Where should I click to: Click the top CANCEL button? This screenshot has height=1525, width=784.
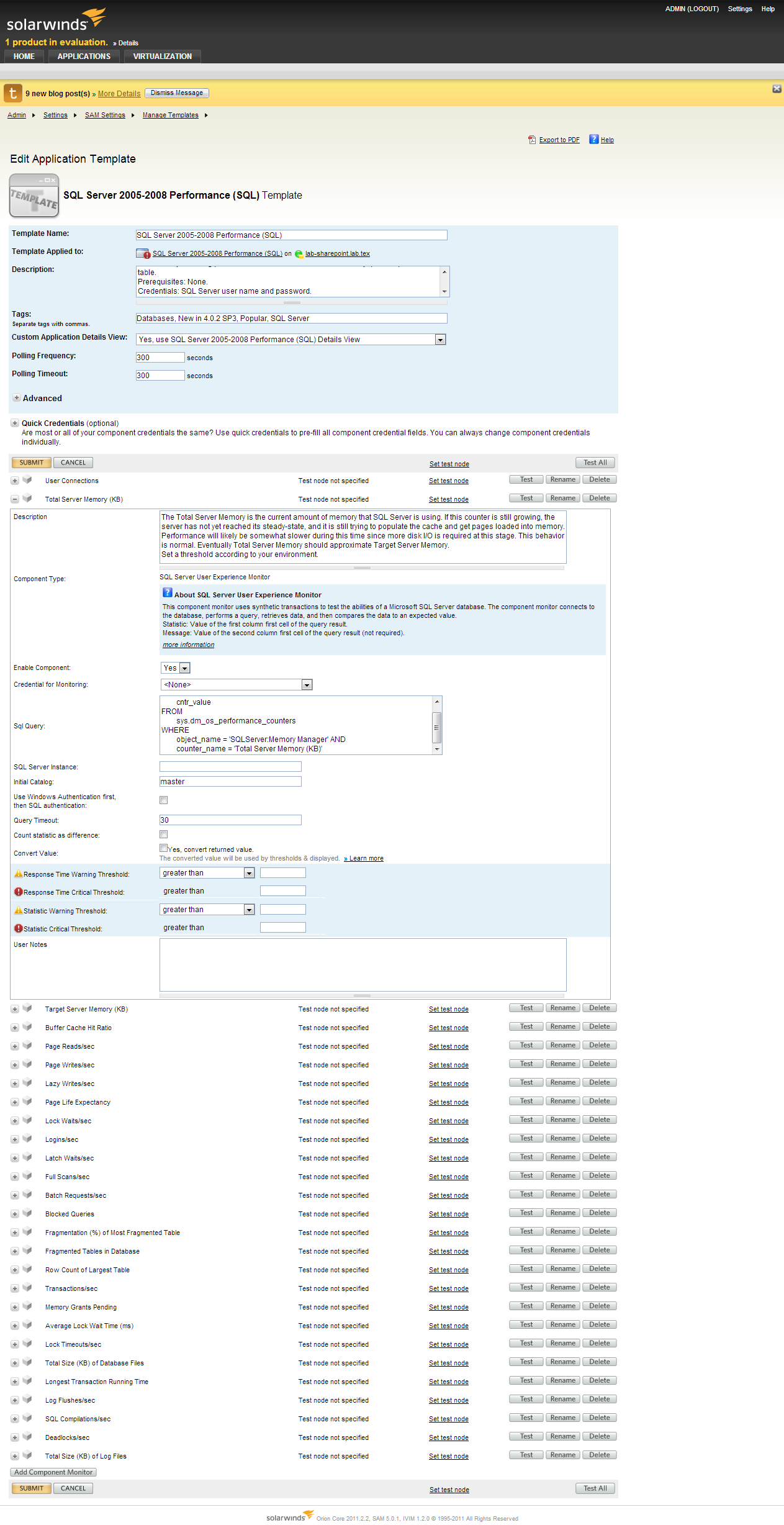pyautogui.click(x=73, y=463)
